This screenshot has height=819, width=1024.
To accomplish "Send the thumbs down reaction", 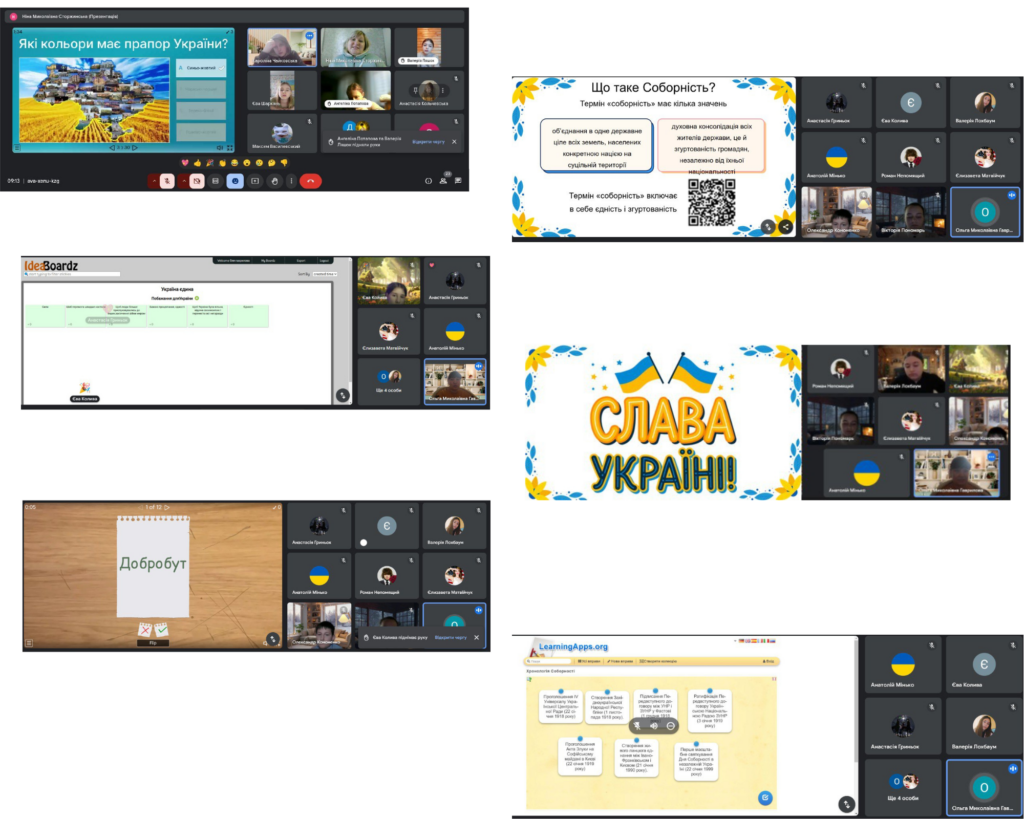I will click(284, 163).
